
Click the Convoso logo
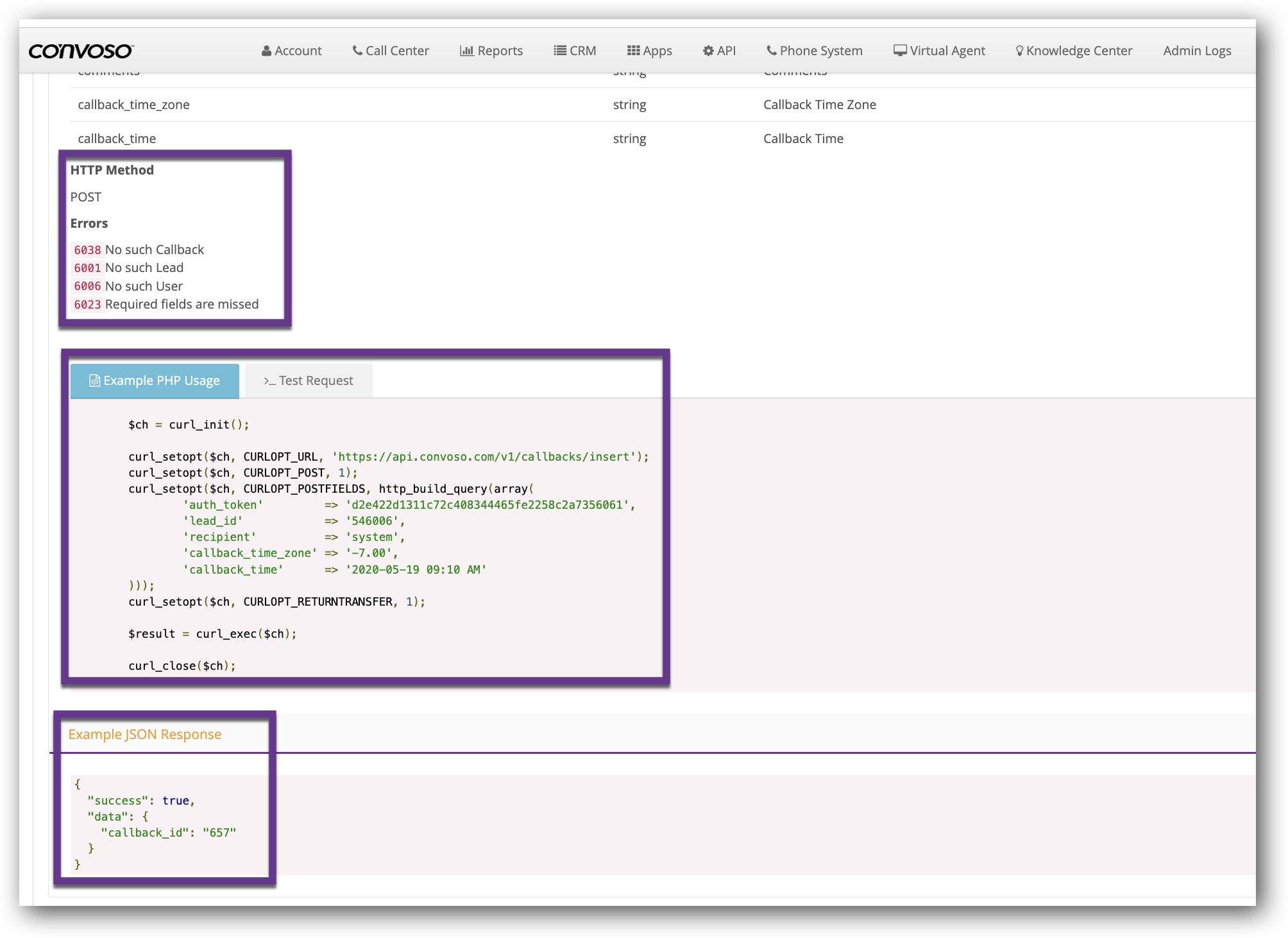[x=81, y=51]
